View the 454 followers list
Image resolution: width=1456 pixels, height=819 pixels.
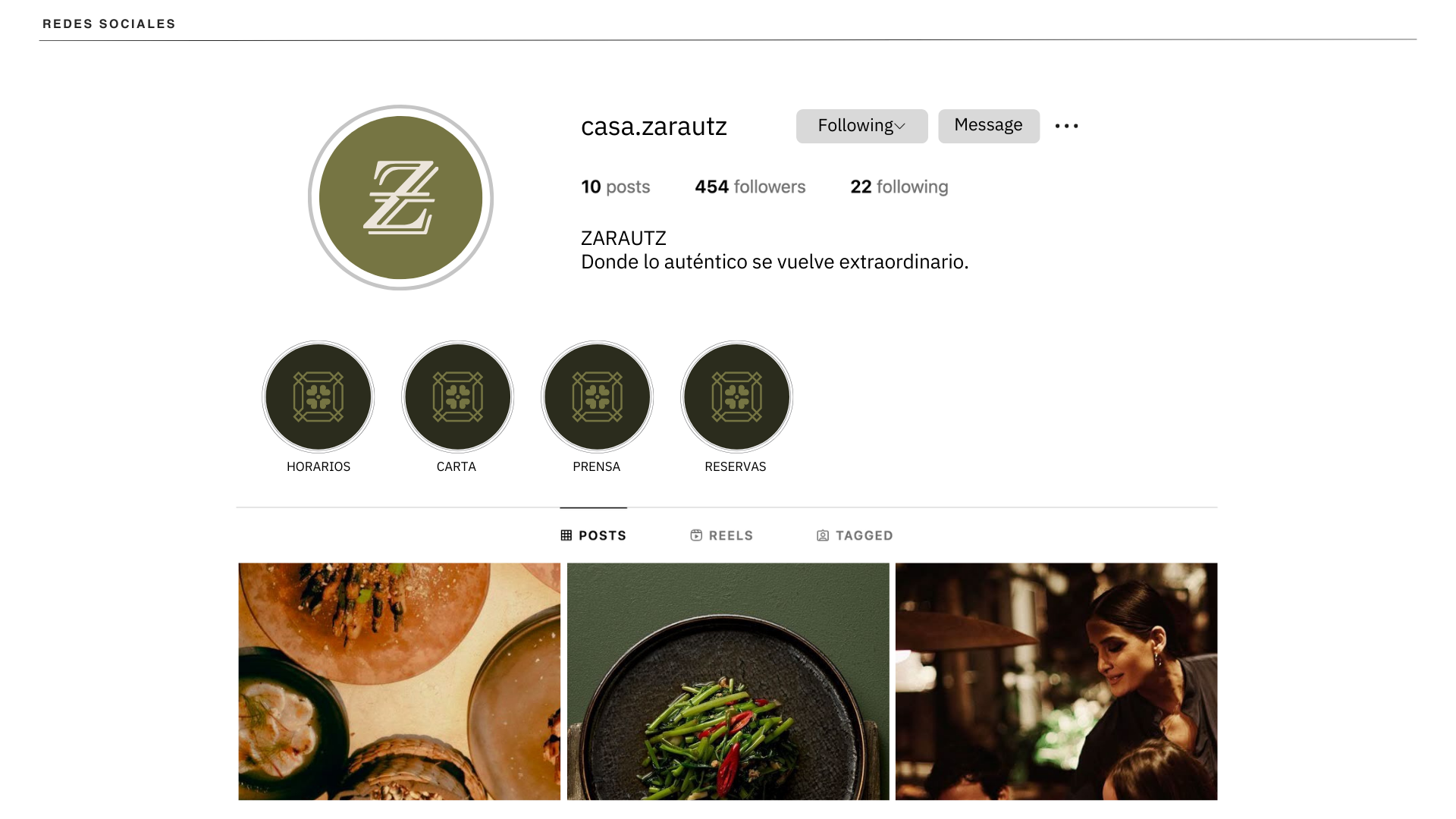750,187
